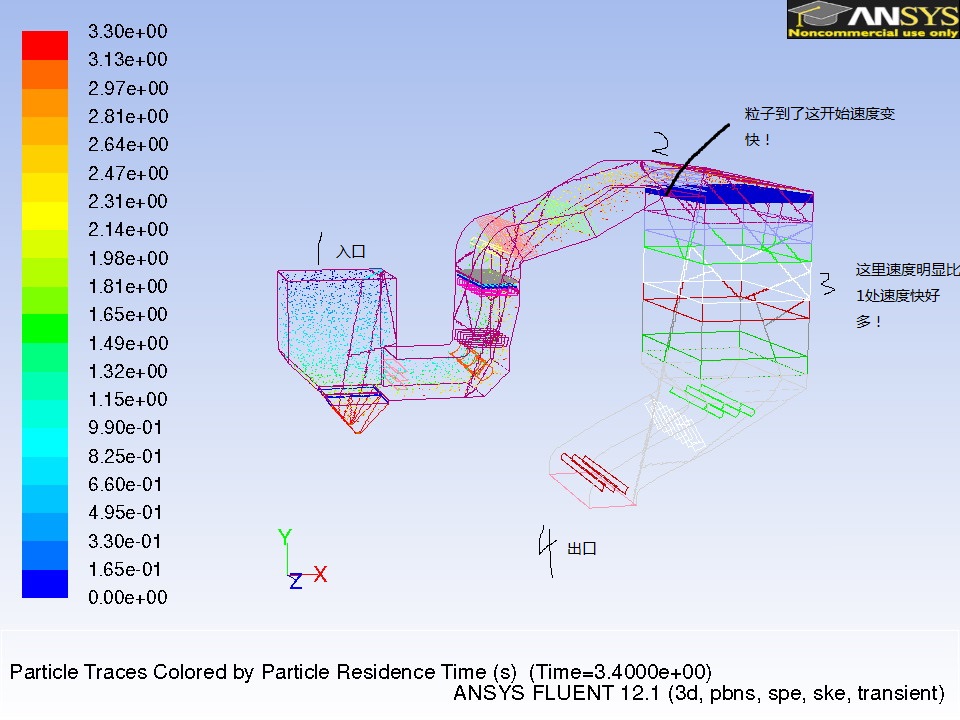Click the red X axis label
Screen dimensions: 960x720
point(320,574)
